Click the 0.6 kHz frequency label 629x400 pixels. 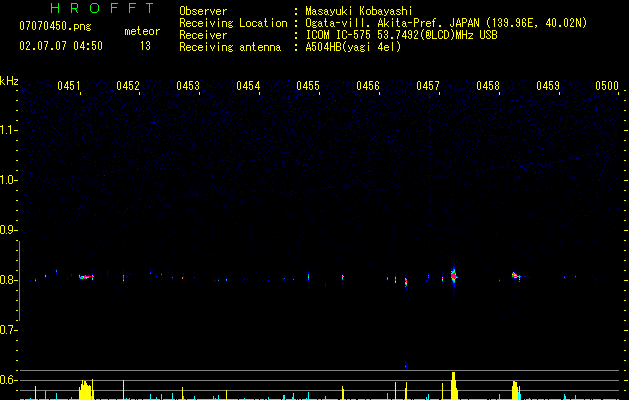[8, 380]
